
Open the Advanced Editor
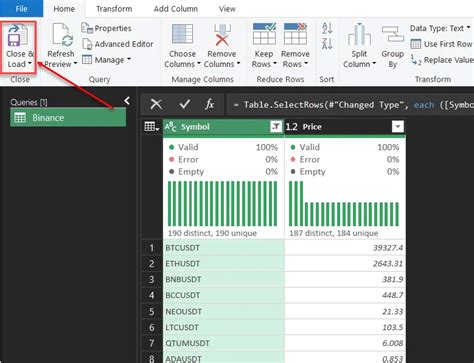[118, 44]
